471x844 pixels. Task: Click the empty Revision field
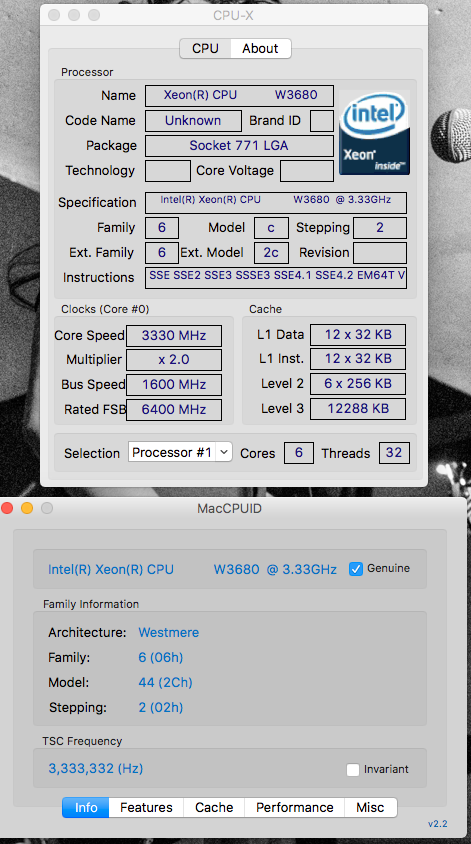coord(380,253)
